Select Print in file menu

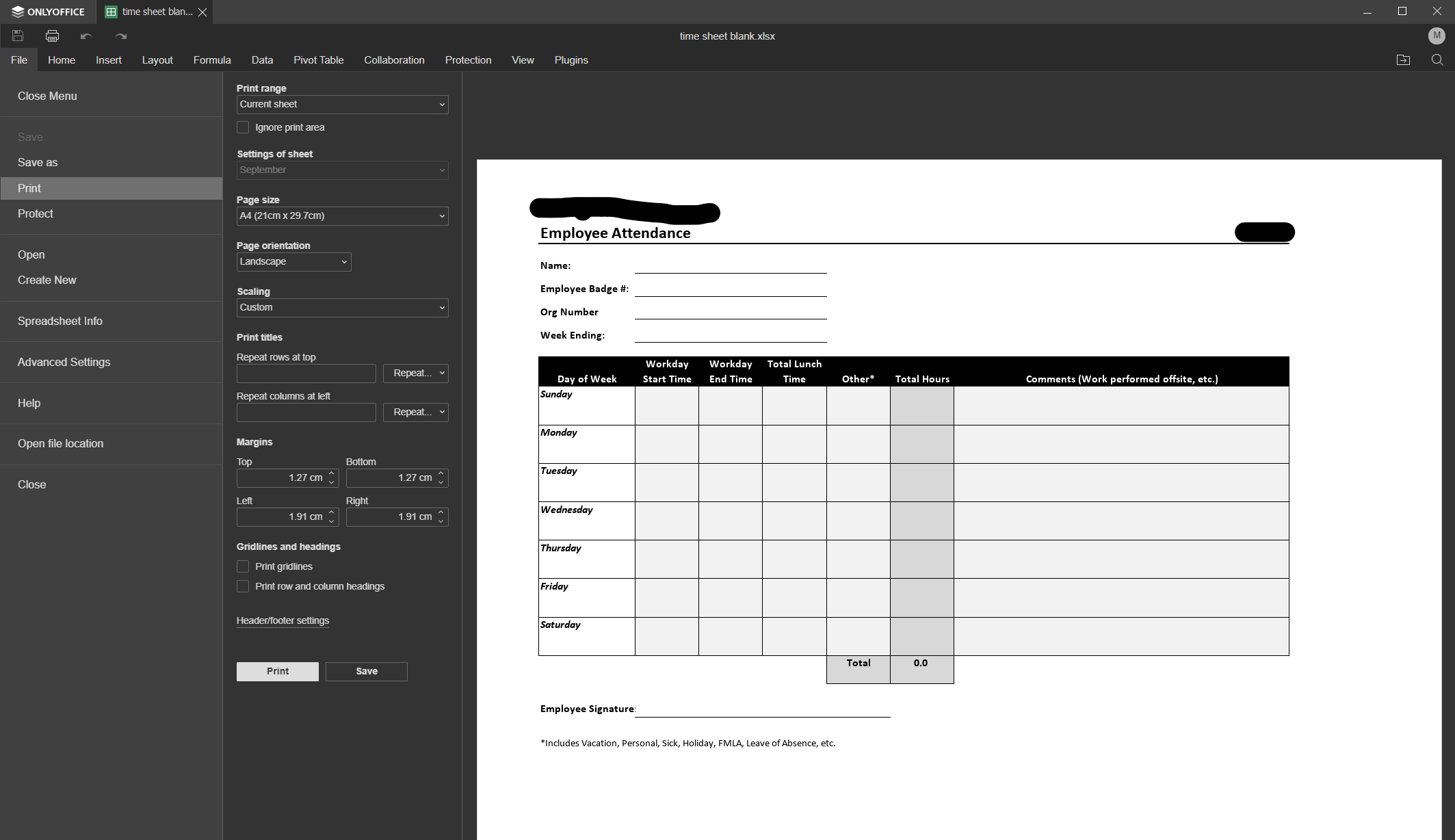(x=112, y=188)
